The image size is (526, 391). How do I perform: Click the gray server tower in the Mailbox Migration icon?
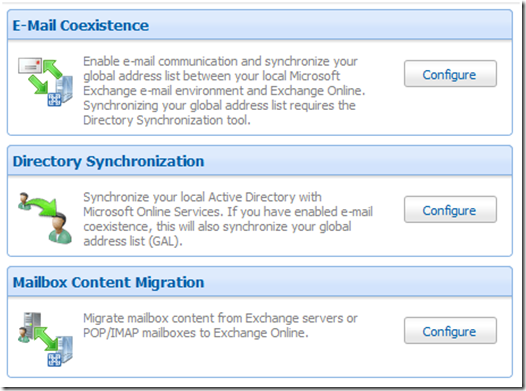coord(32,325)
